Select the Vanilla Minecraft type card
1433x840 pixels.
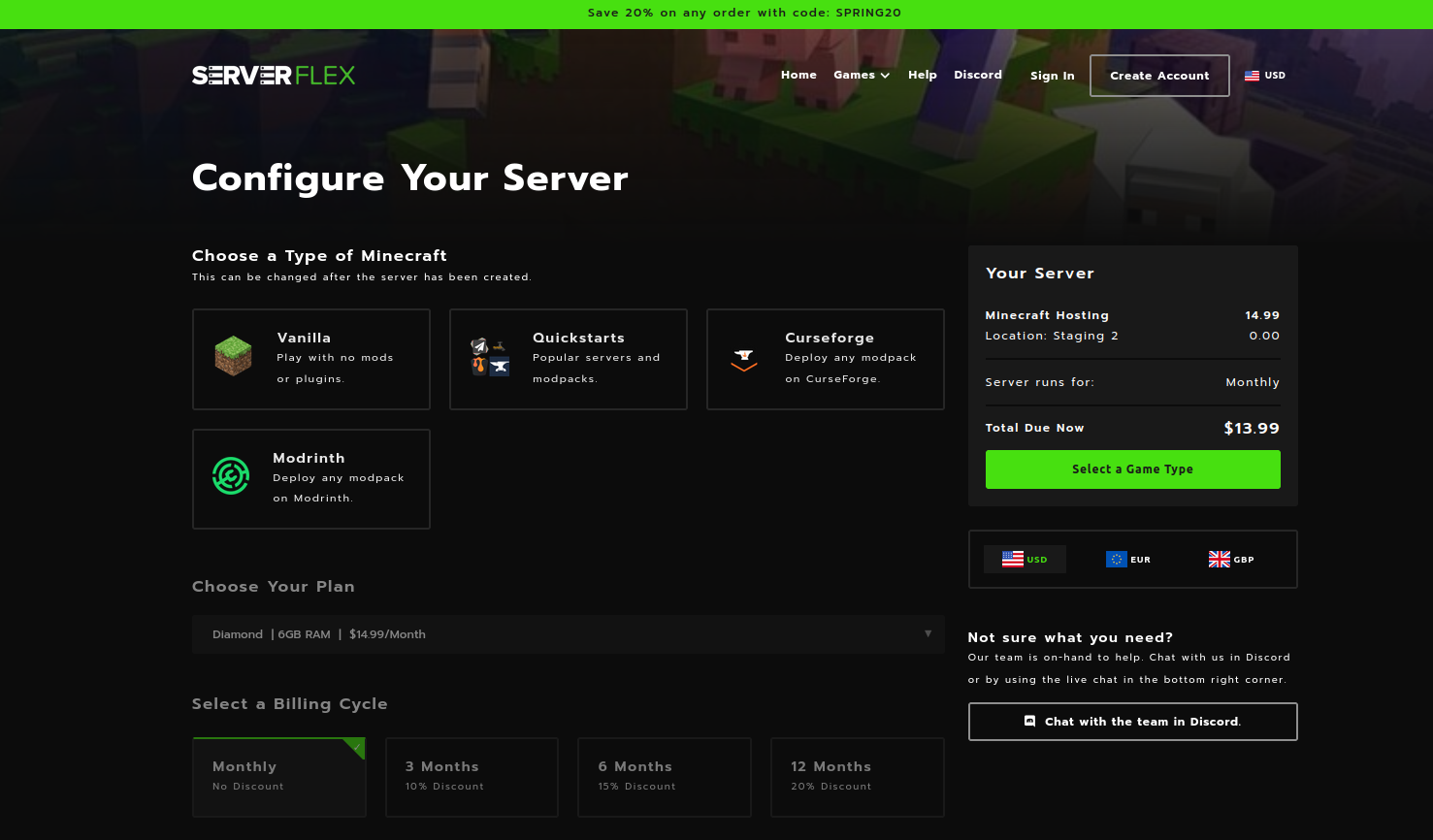point(311,359)
